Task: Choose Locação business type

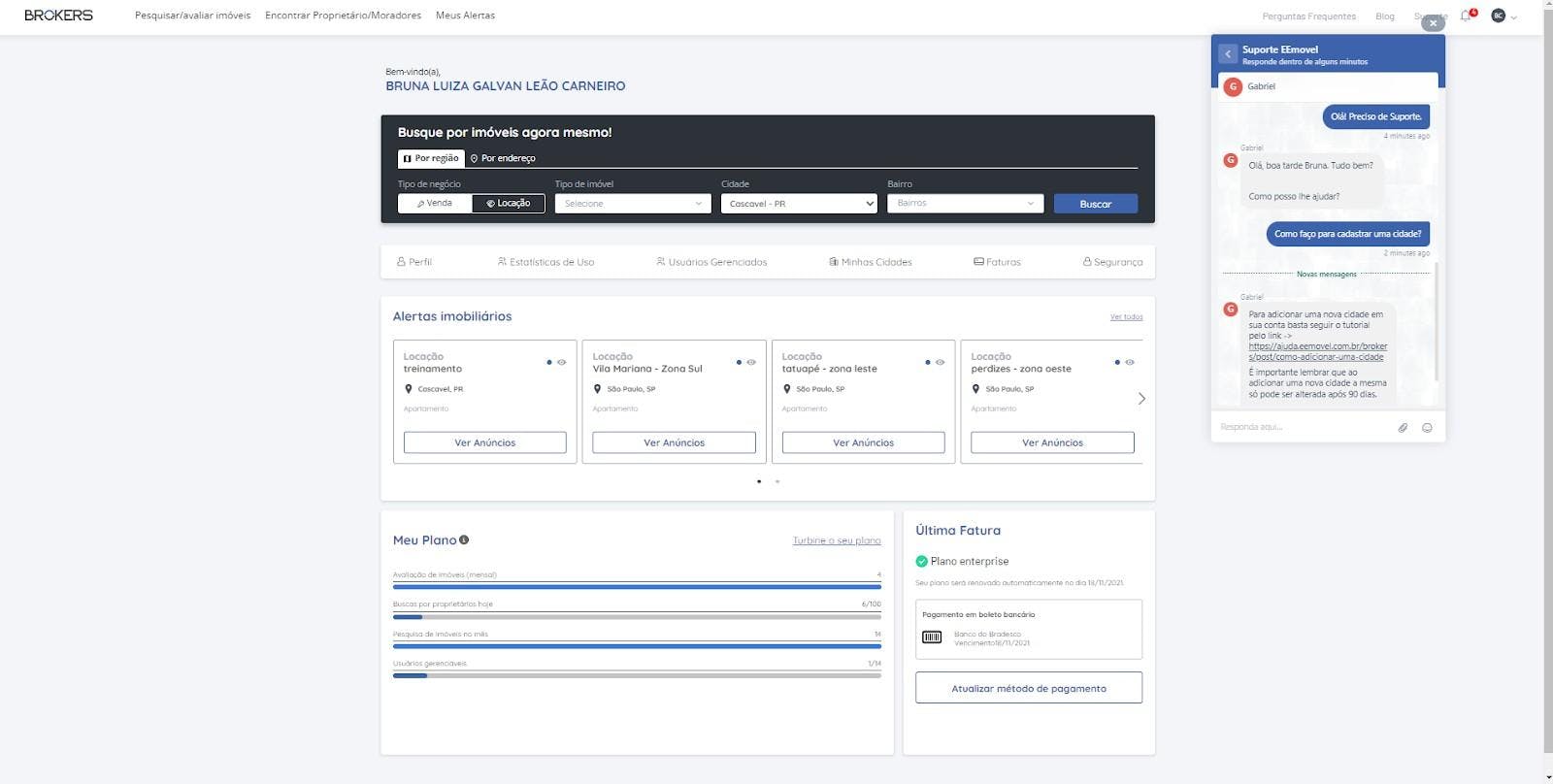Action: [x=509, y=204]
